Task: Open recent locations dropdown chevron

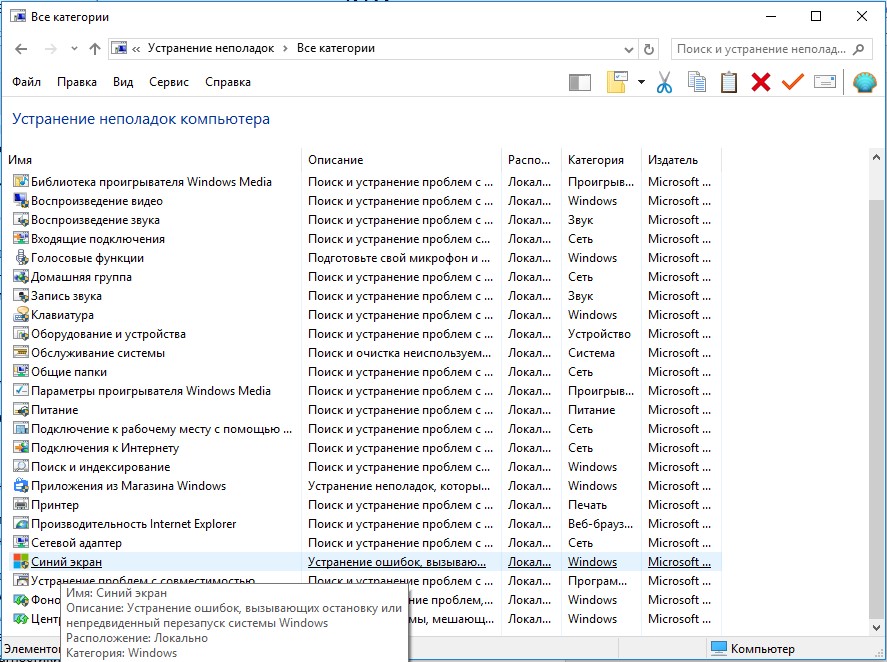Action: 74,49
